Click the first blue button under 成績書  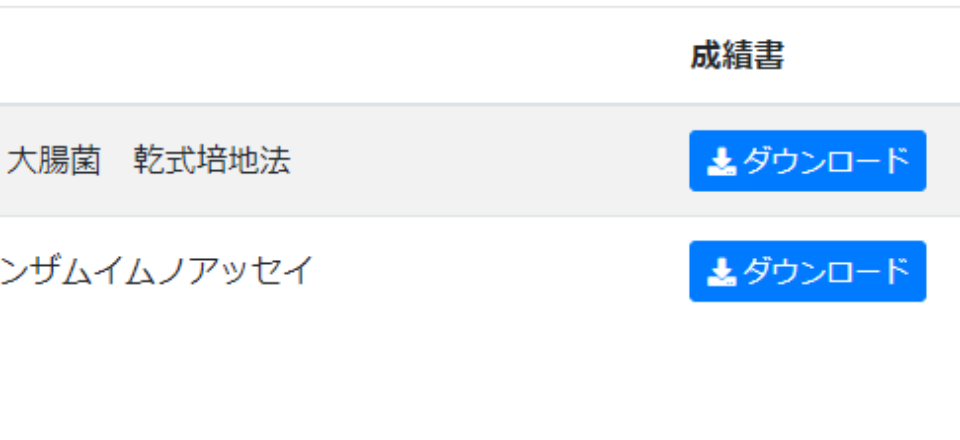tap(808, 161)
